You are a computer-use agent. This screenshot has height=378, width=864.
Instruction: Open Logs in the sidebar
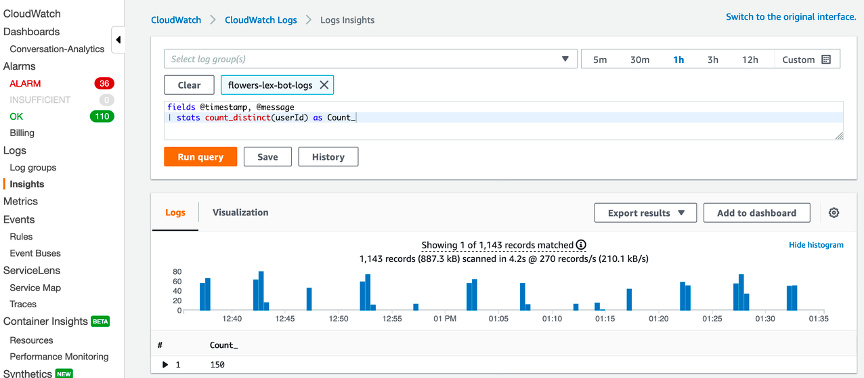[15, 150]
